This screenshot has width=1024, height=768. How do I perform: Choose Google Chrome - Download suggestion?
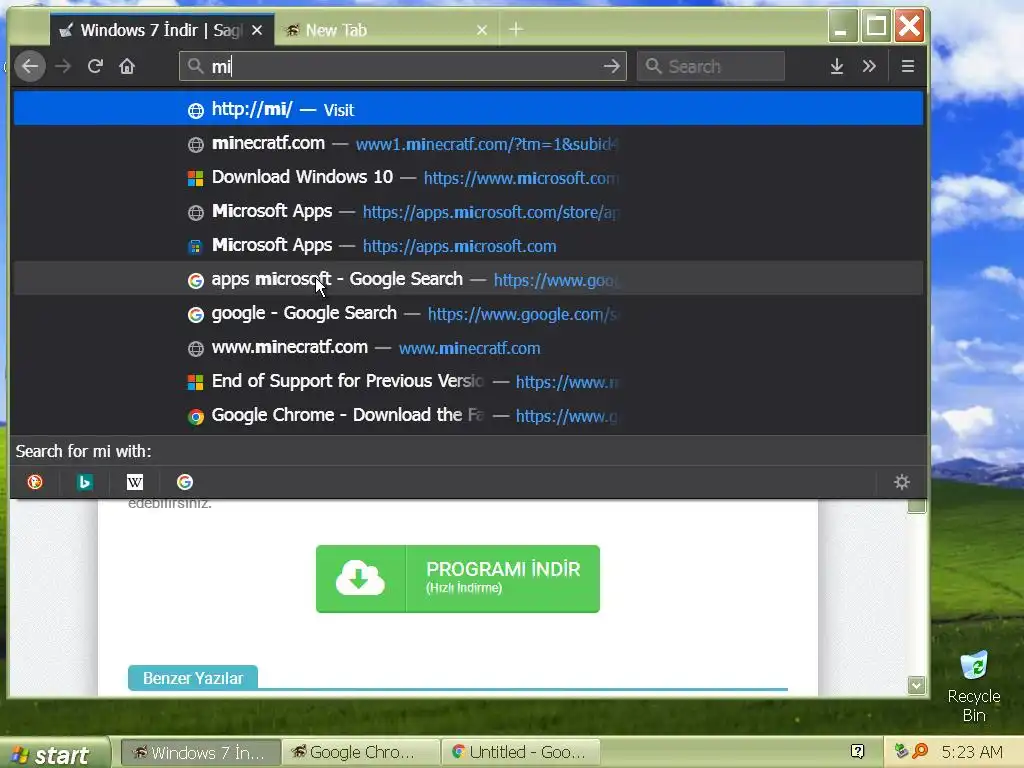(x=468, y=415)
